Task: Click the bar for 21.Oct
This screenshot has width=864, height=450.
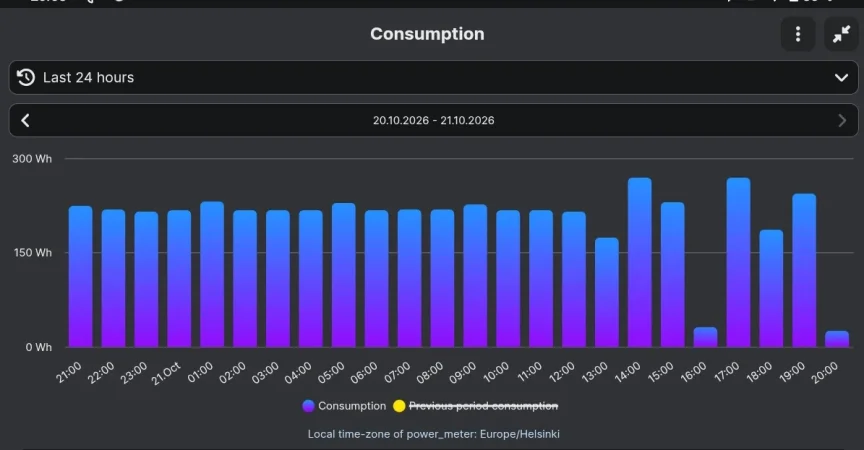Action: tap(179, 279)
